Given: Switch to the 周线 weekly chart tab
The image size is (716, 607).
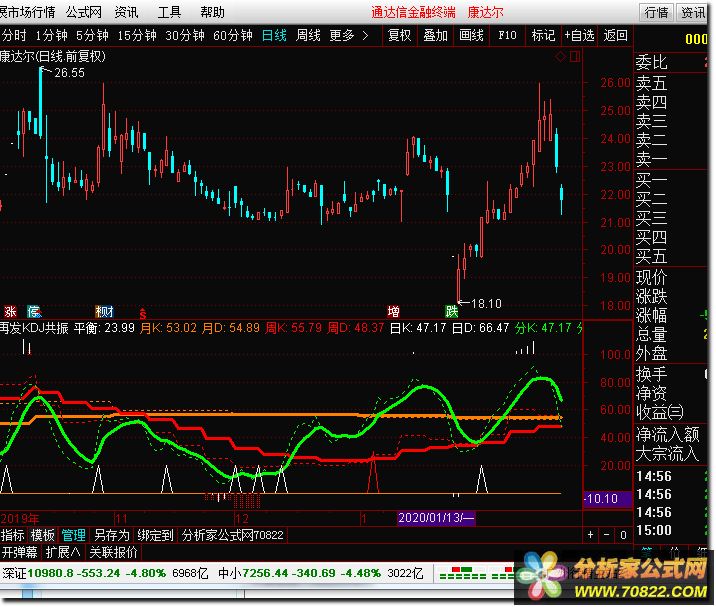Looking at the screenshot, I should click(x=307, y=35).
